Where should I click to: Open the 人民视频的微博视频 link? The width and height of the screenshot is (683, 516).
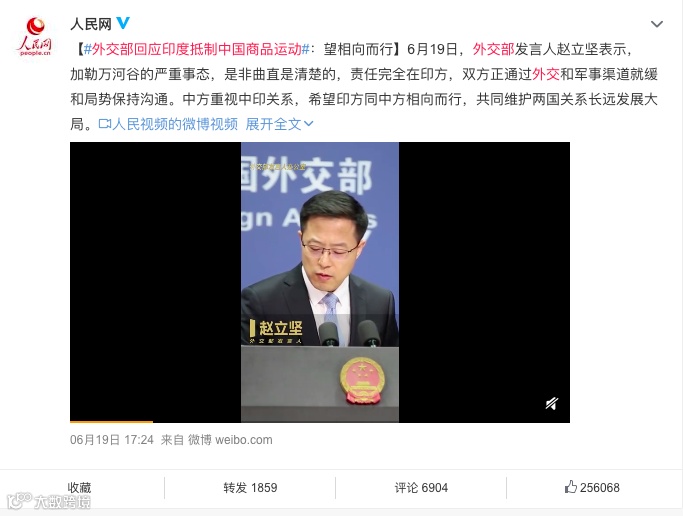point(175,125)
